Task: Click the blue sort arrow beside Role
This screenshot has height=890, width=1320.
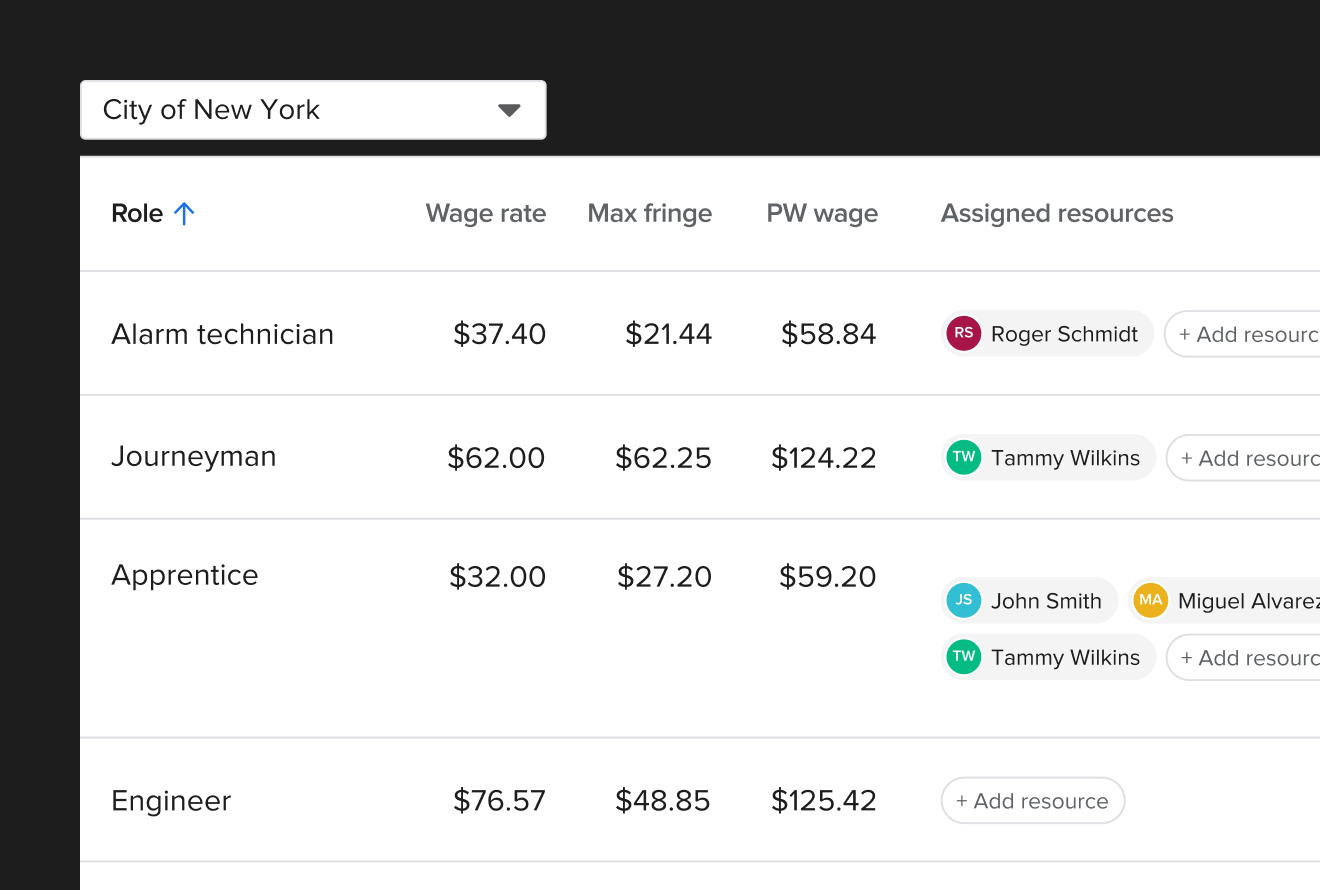Action: coord(185,213)
